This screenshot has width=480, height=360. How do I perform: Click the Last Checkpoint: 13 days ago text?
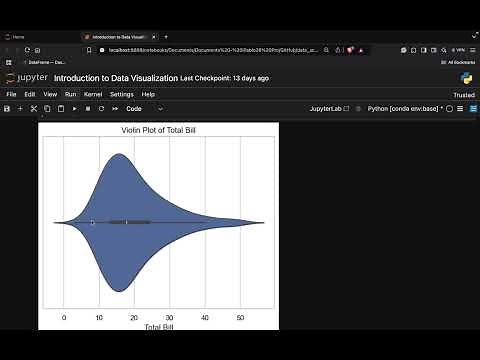click(x=224, y=78)
